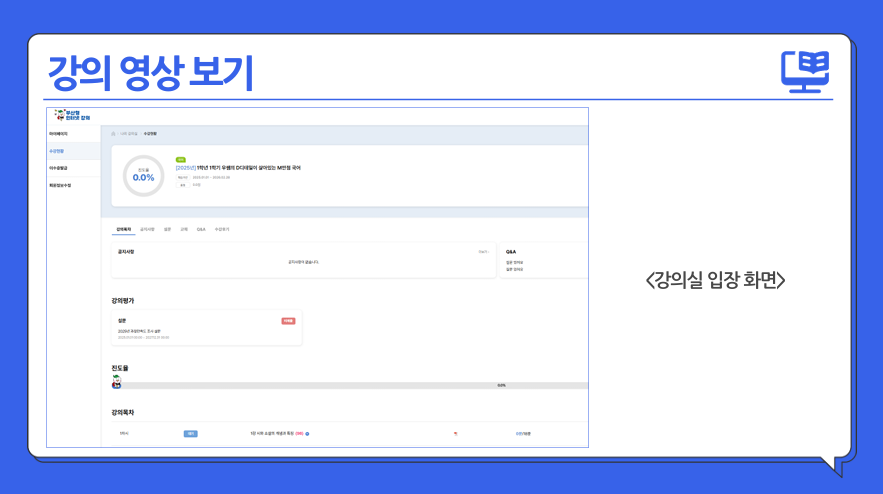The width and height of the screenshot is (883, 494).
Task: Click the home breadcrumb icon
Action: pos(113,133)
